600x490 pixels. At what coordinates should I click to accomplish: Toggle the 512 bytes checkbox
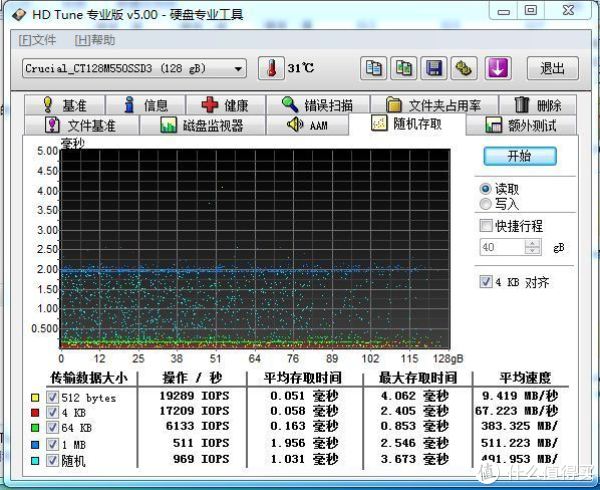52,397
